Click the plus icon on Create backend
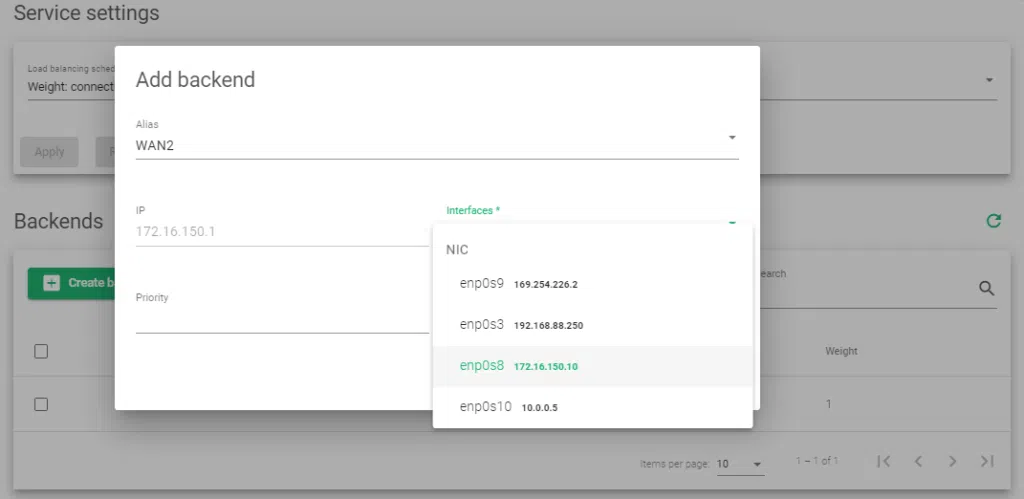This screenshot has height=499, width=1024. tap(52, 283)
